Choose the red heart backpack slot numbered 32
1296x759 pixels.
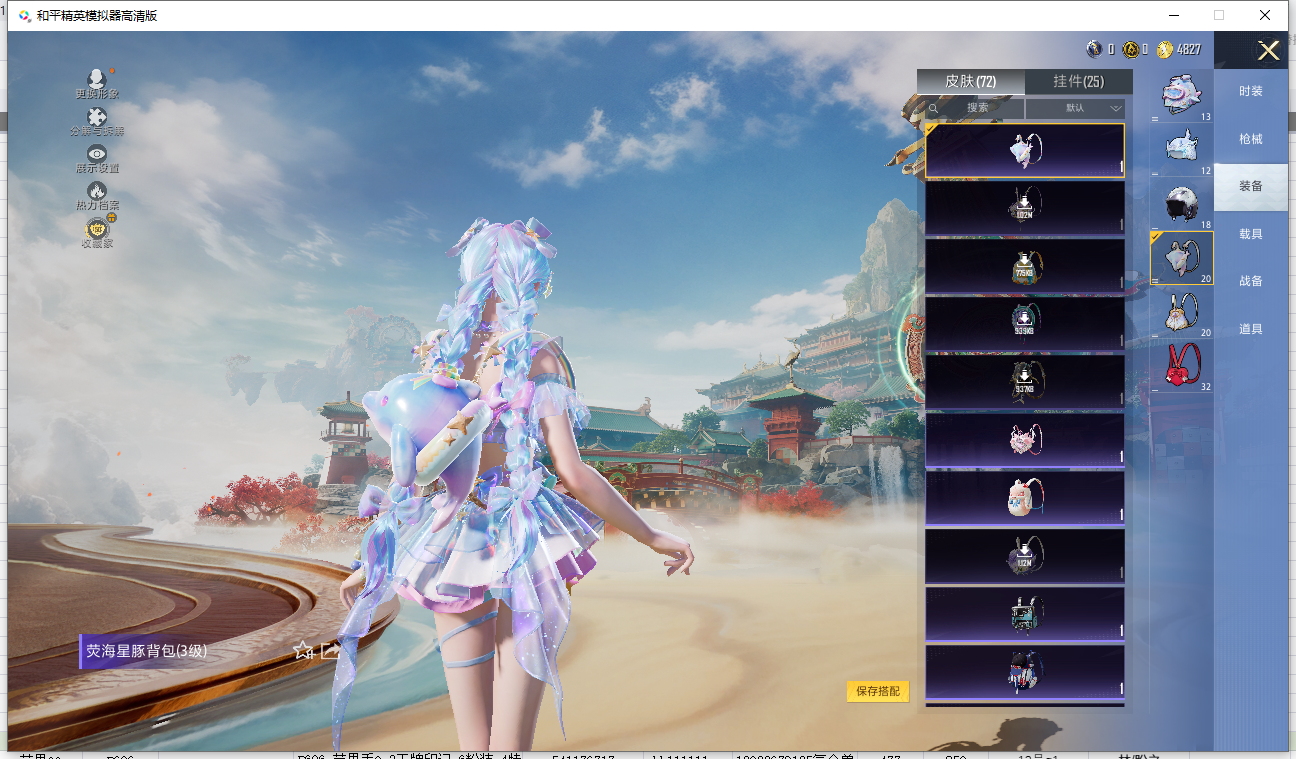coord(1182,366)
